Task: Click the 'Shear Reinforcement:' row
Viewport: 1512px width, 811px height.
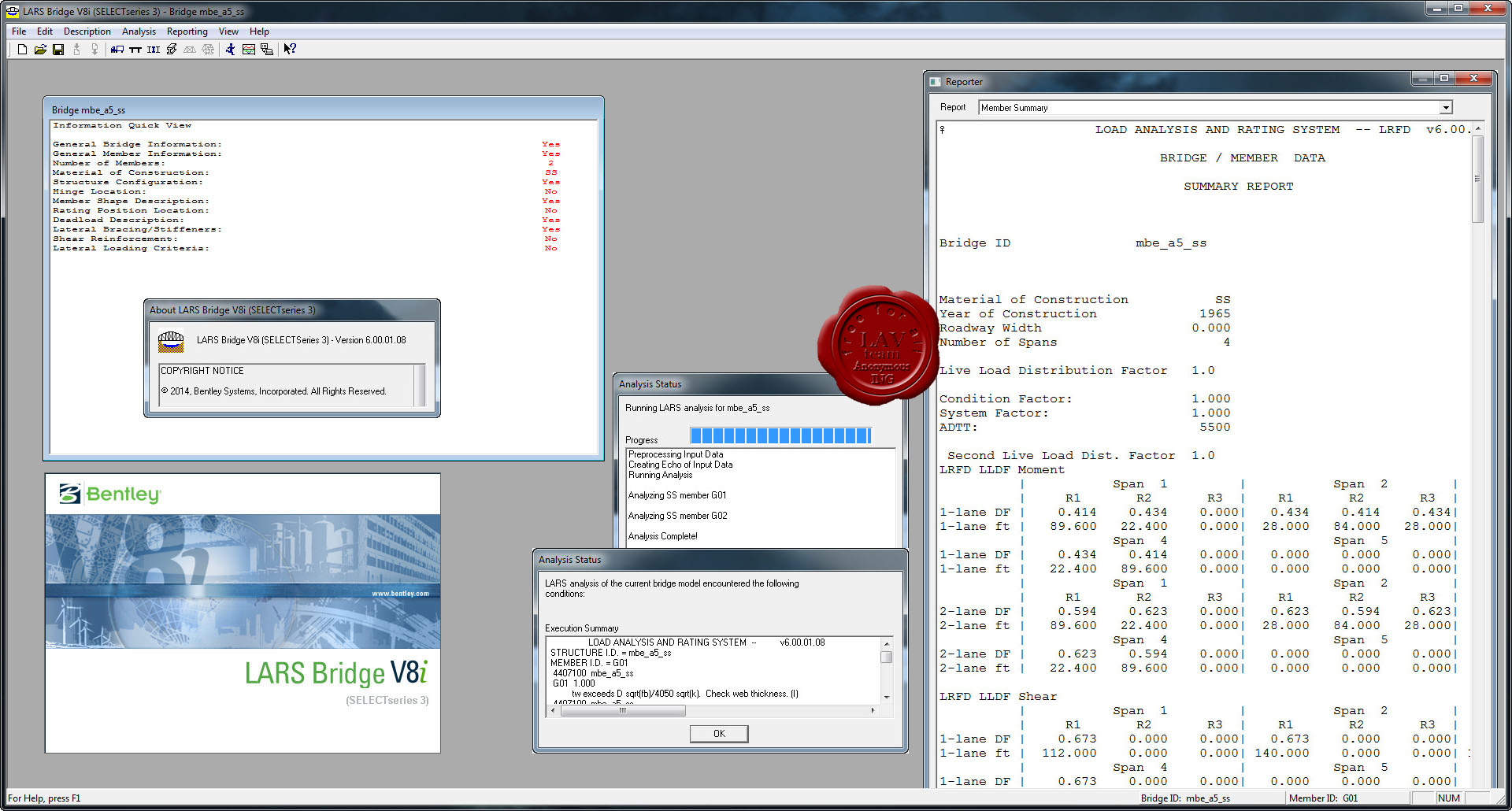Action: coord(306,239)
